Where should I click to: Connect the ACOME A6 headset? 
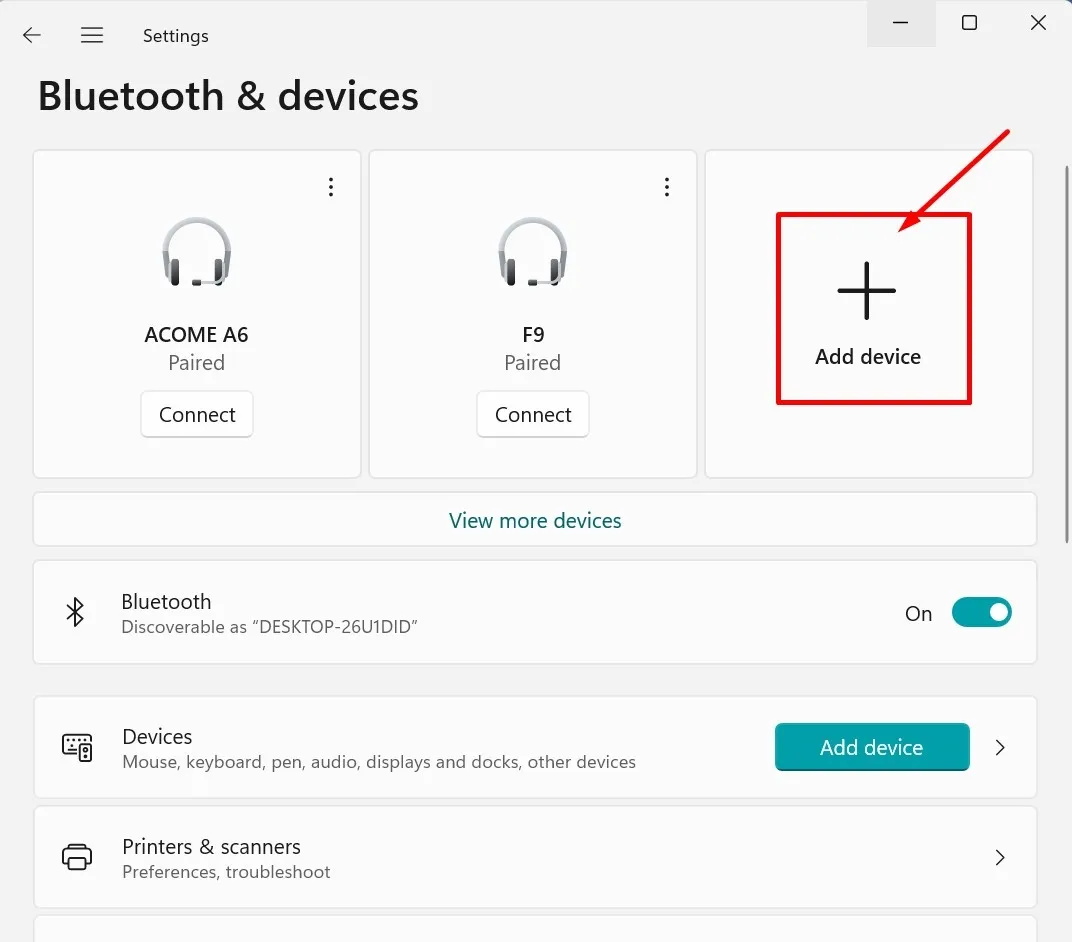click(x=196, y=414)
